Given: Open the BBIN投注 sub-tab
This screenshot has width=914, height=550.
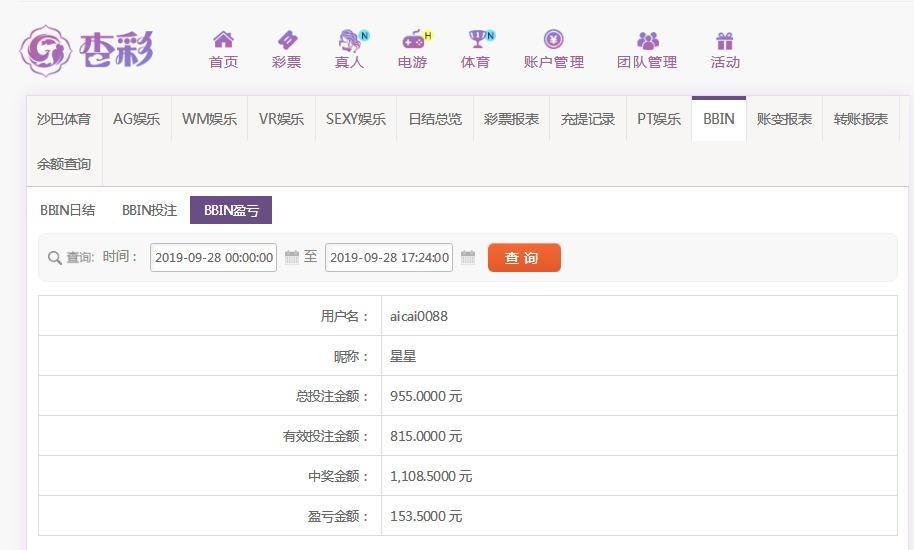Looking at the screenshot, I should pos(149,210).
